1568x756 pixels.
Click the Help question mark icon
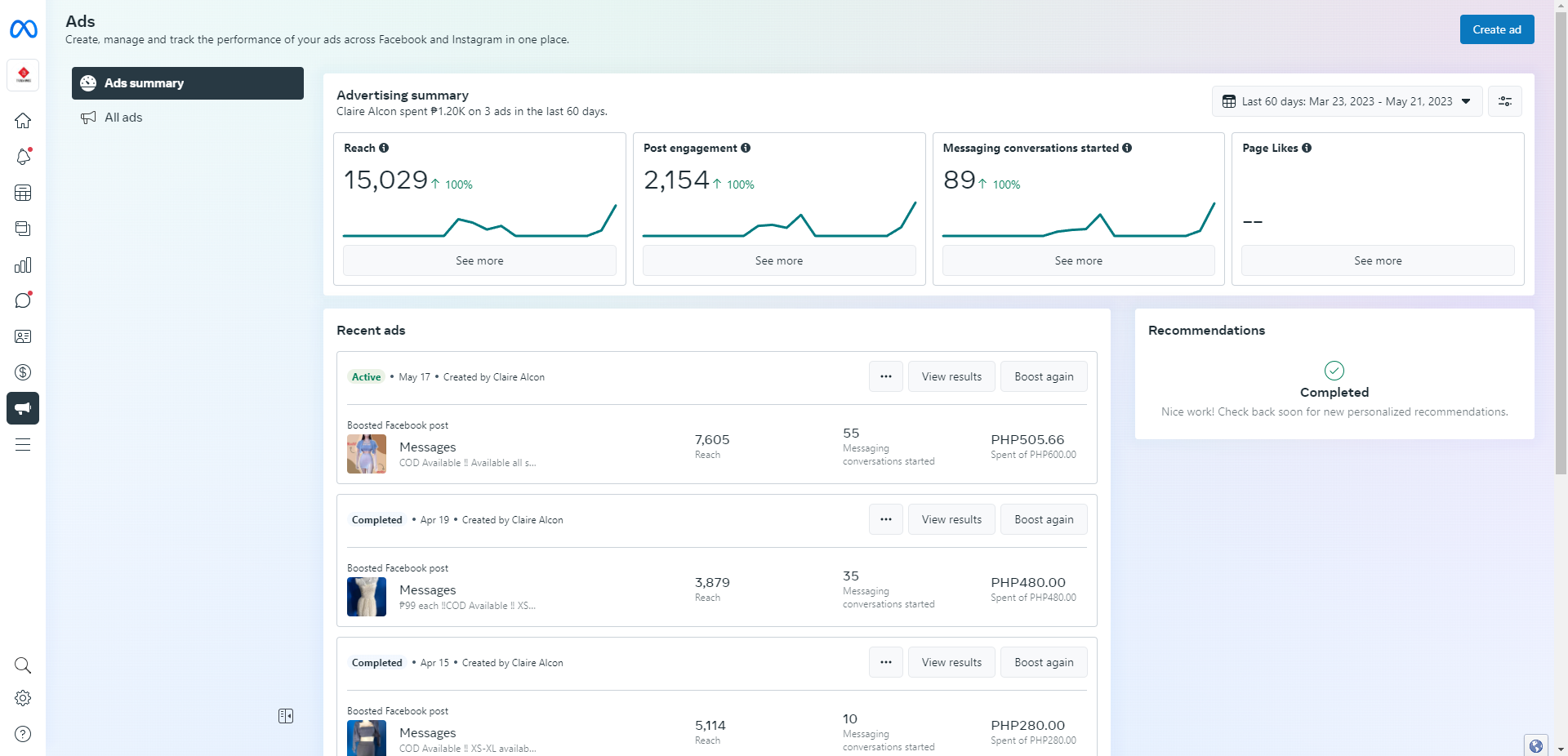click(23, 734)
